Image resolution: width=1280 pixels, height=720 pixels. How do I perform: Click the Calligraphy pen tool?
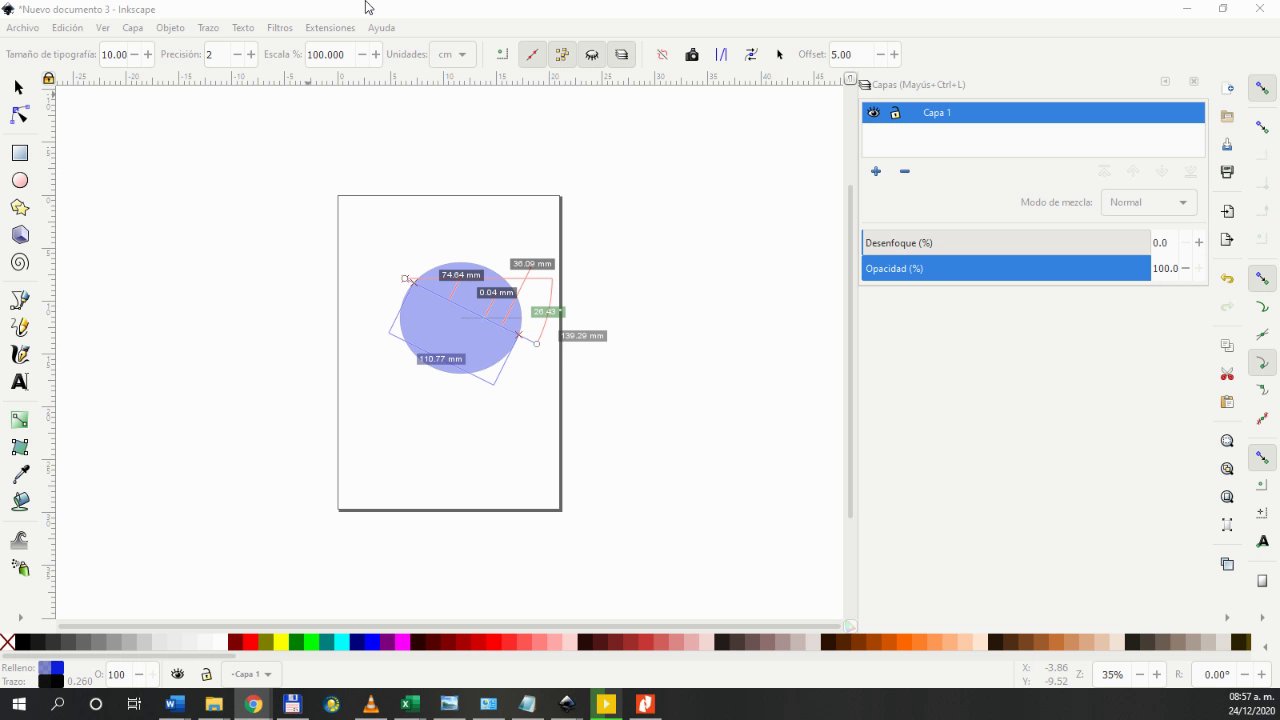coord(19,354)
